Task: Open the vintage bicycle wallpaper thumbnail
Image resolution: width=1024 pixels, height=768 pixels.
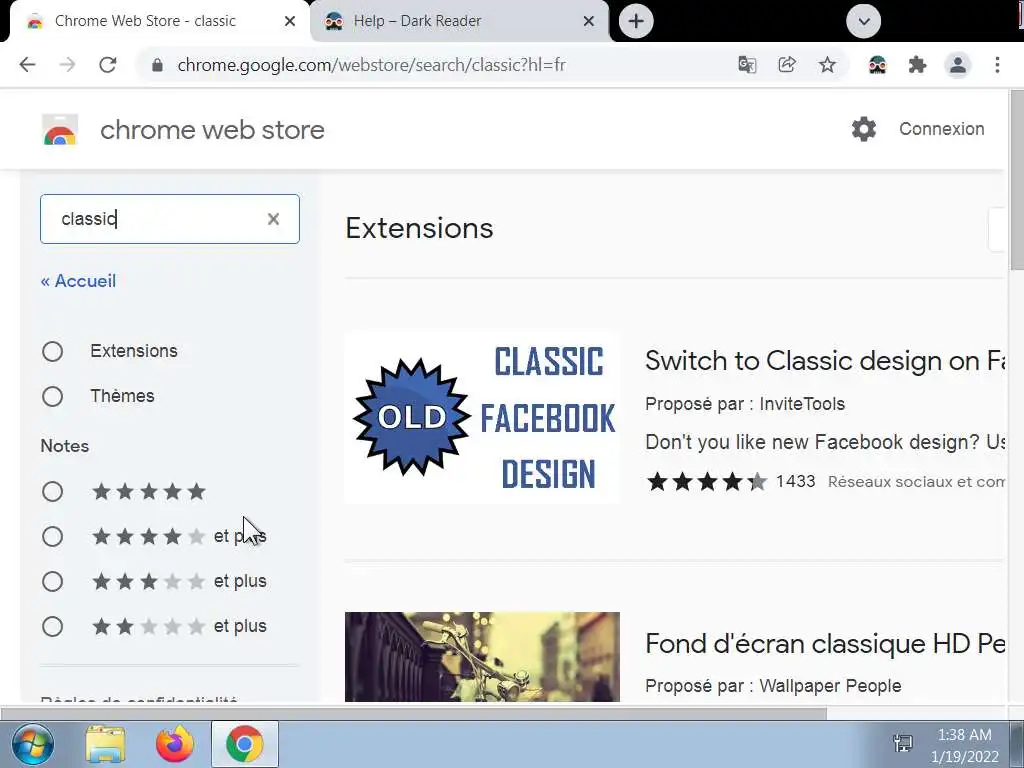Action: click(x=482, y=656)
